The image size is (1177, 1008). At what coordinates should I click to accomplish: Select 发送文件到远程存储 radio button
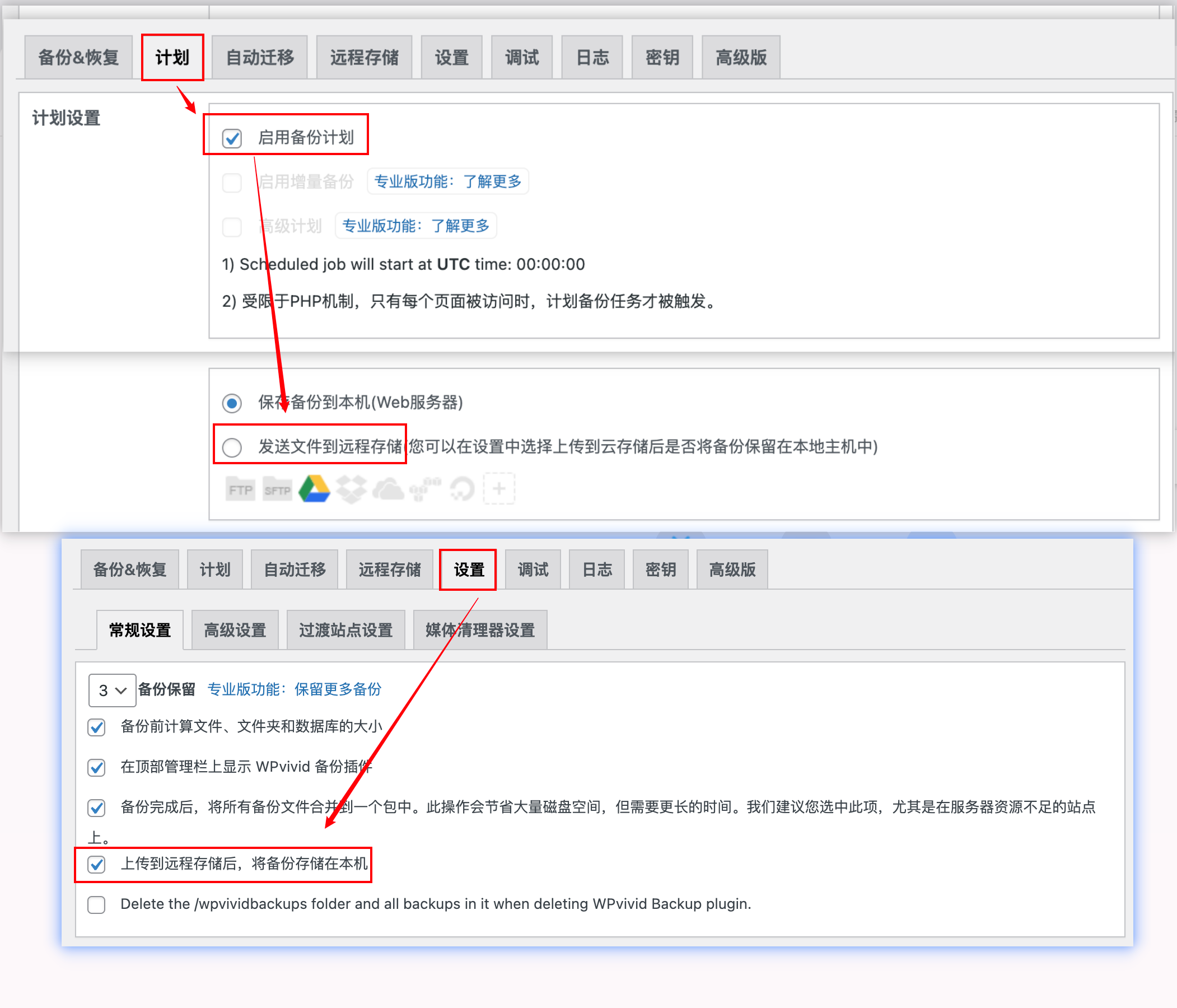point(232,448)
